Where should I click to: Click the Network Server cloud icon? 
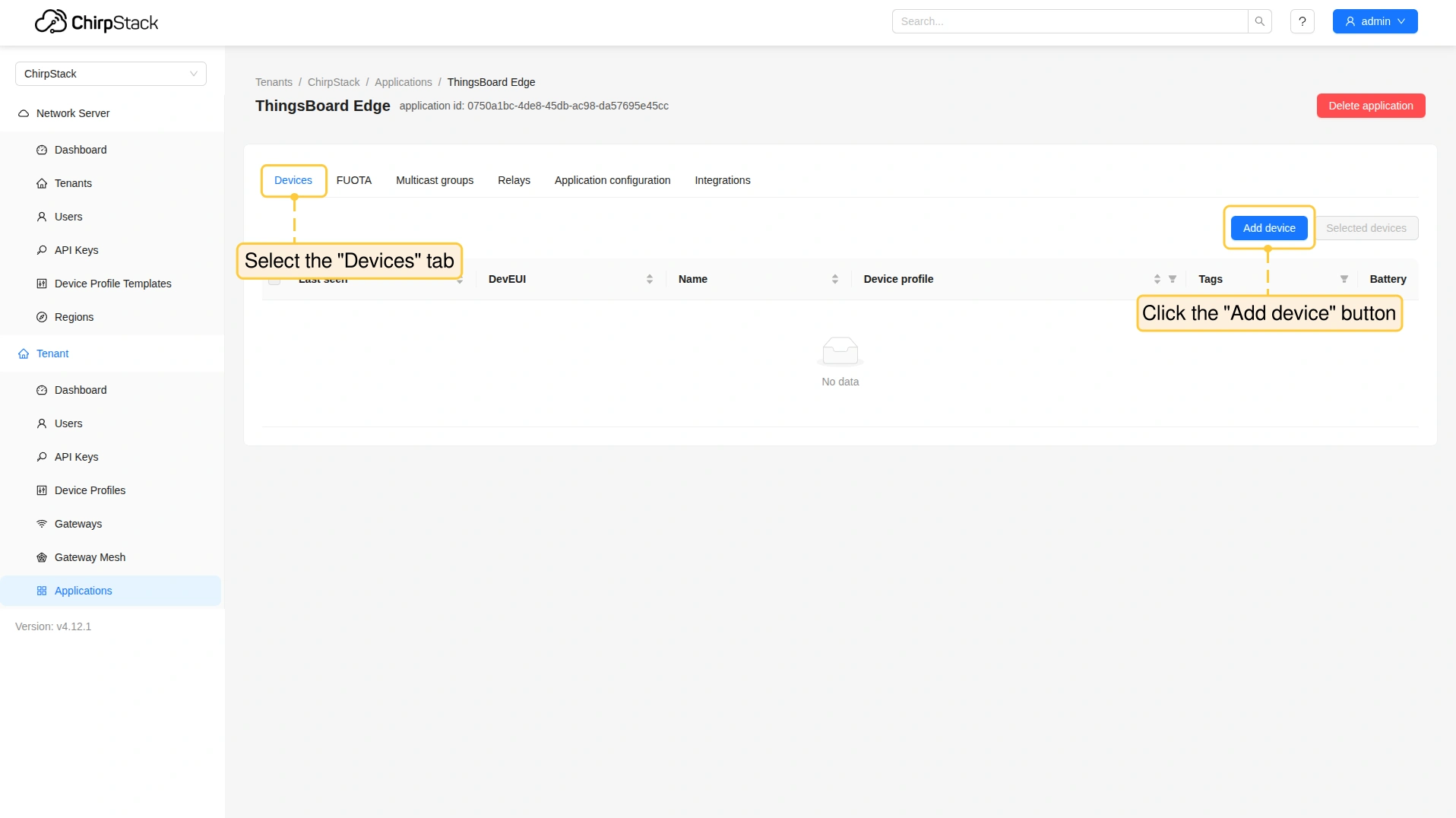[24, 113]
